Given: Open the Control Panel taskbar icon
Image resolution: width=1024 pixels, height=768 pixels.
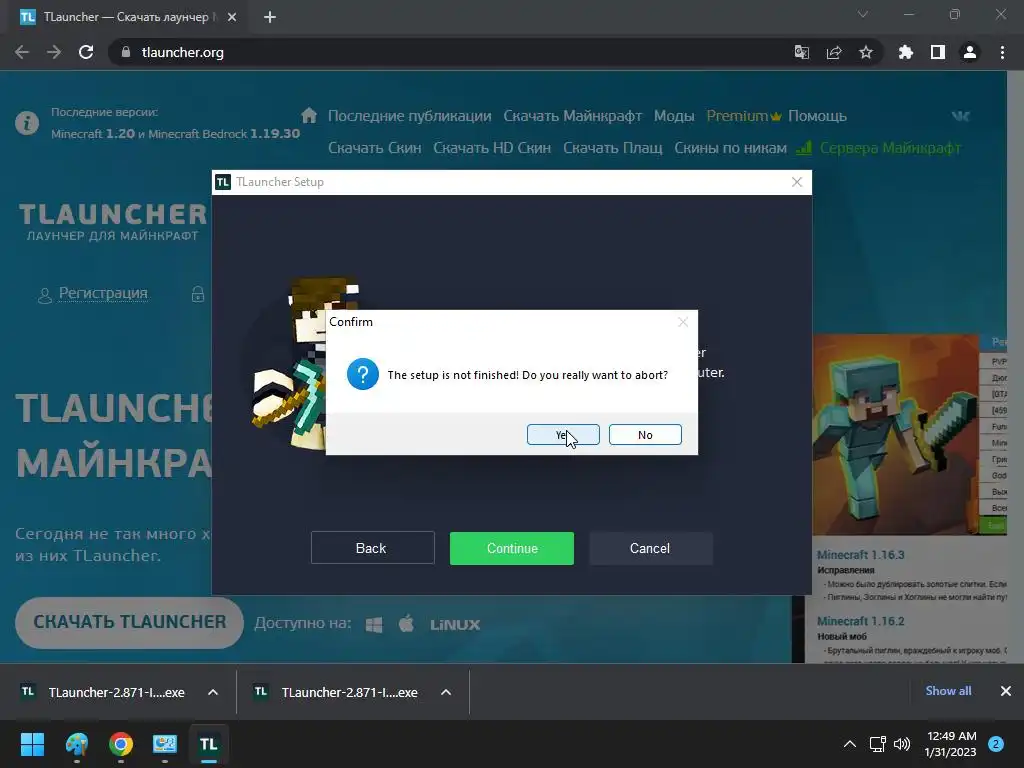Looking at the screenshot, I should click(x=165, y=744).
